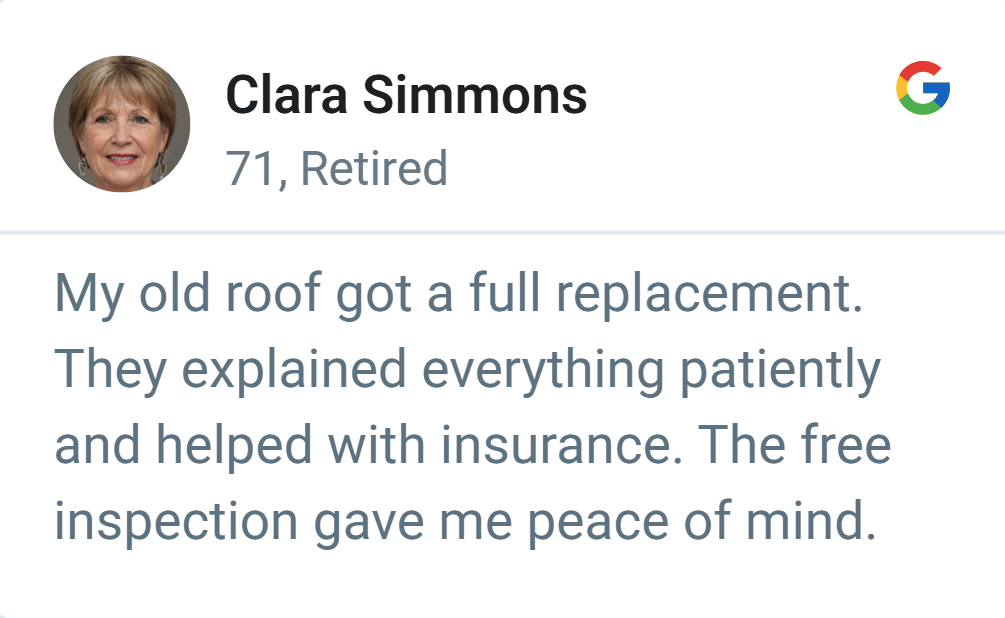This screenshot has height=618, width=1005.
Task: Click the age "71" in subtitle
Action: click(x=249, y=169)
